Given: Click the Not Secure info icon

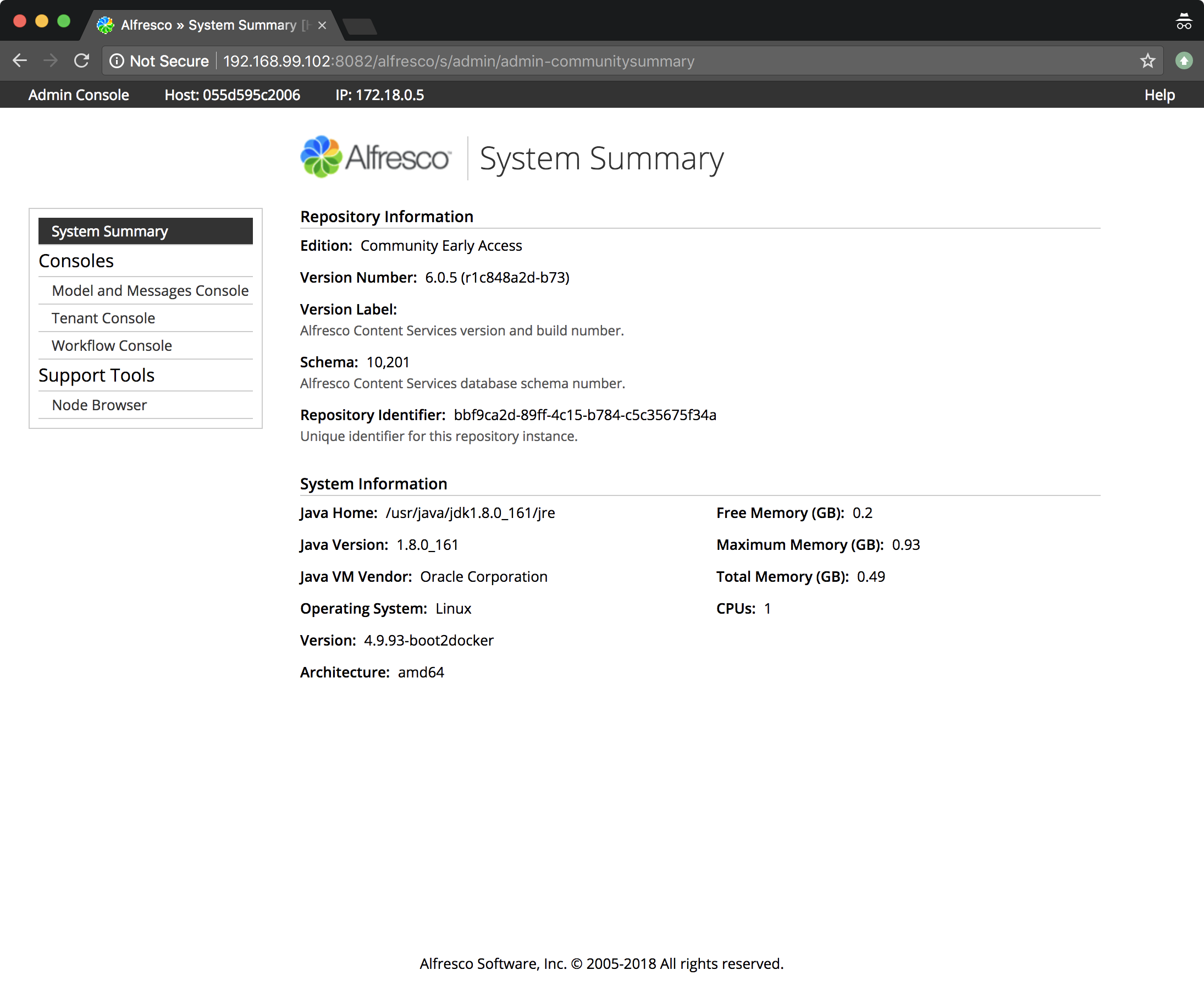Looking at the screenshot, I should pos(117,61).
